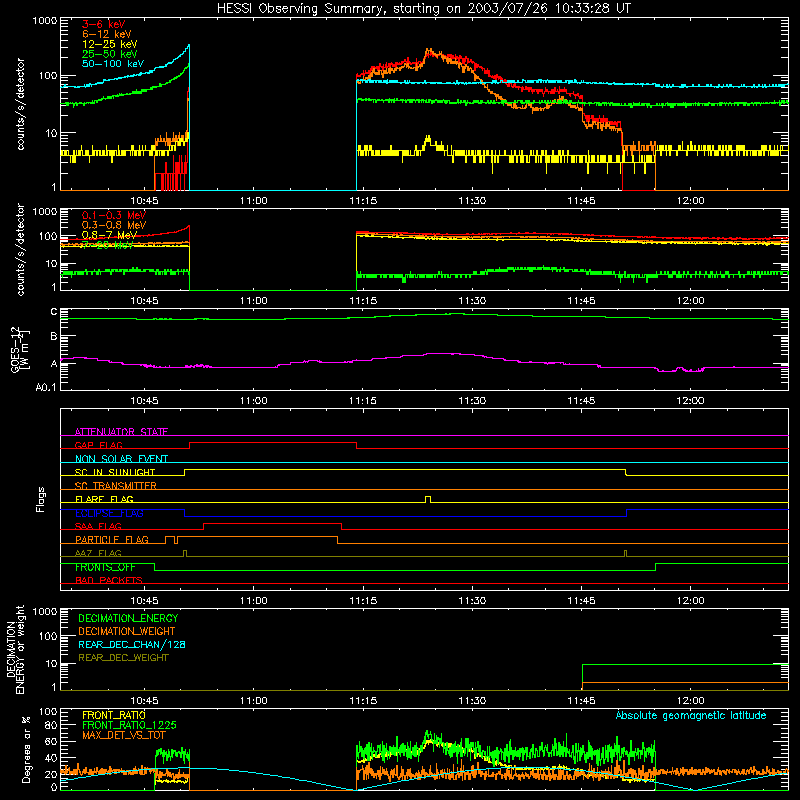800x800 pixels.
Task: Click the 'Degrees or %' axis title
Action: tap(26, 749)
